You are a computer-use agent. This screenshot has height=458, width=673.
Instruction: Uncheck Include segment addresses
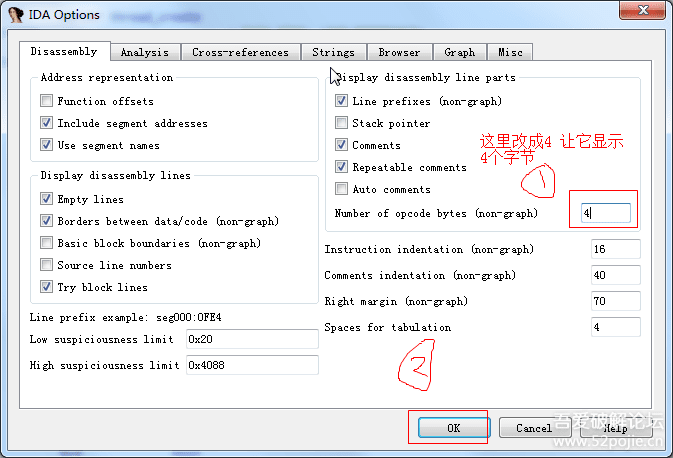click(x=46, y=123)
